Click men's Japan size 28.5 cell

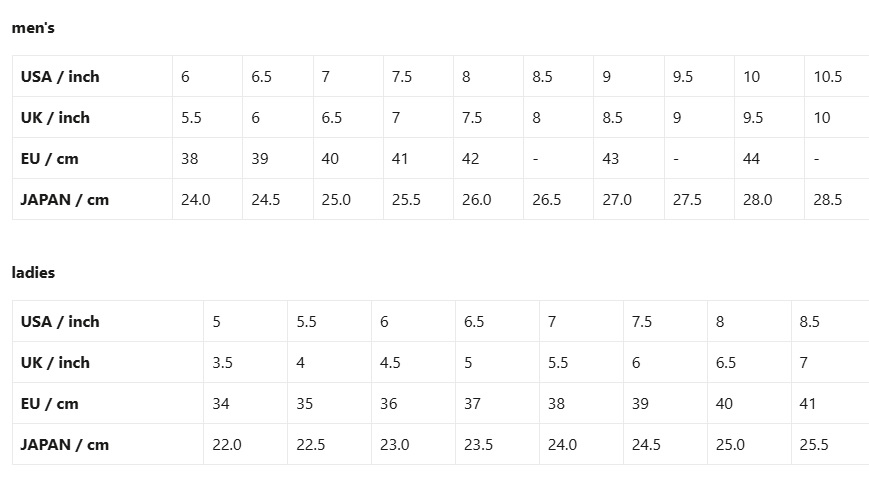837,199
